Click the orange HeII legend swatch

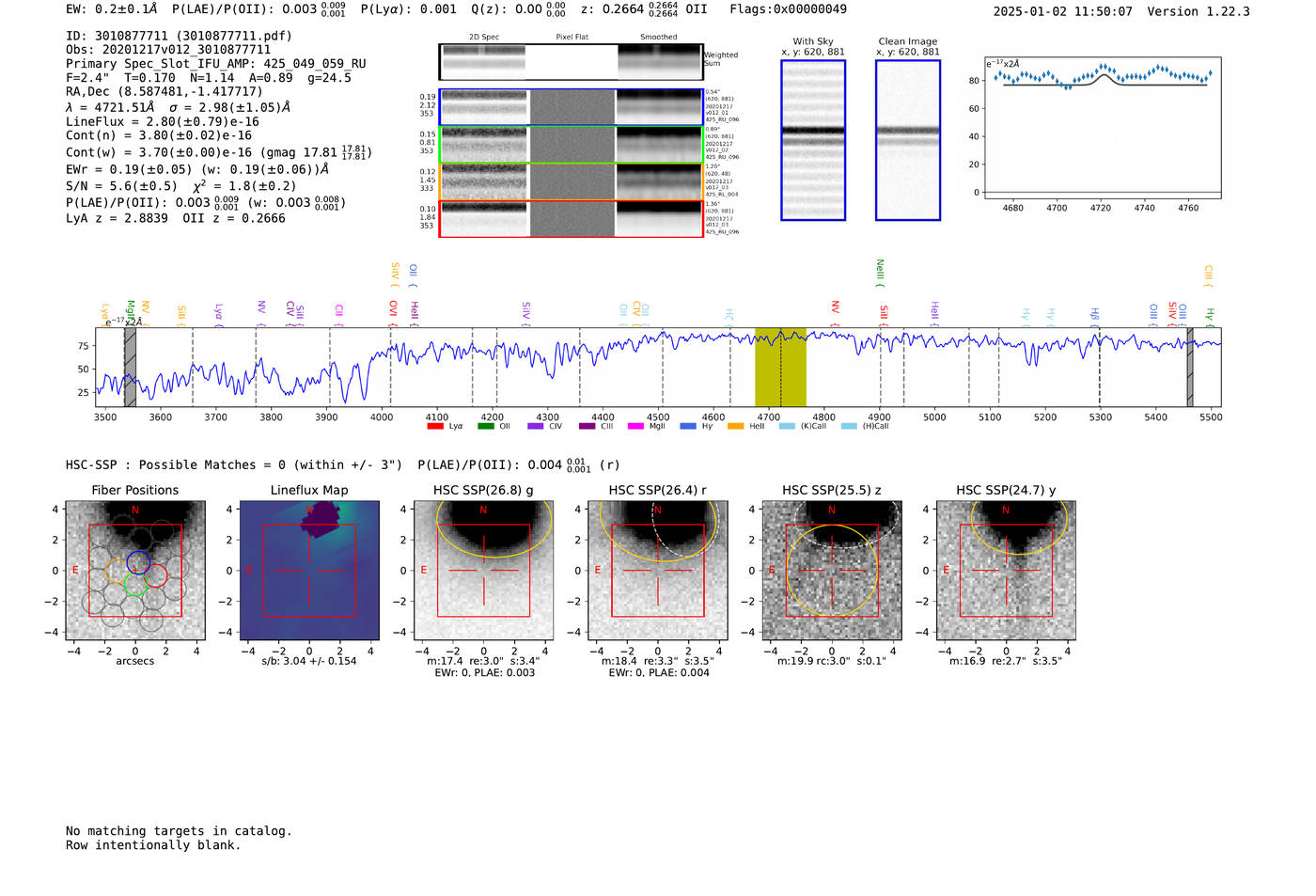tap(735, 427)
